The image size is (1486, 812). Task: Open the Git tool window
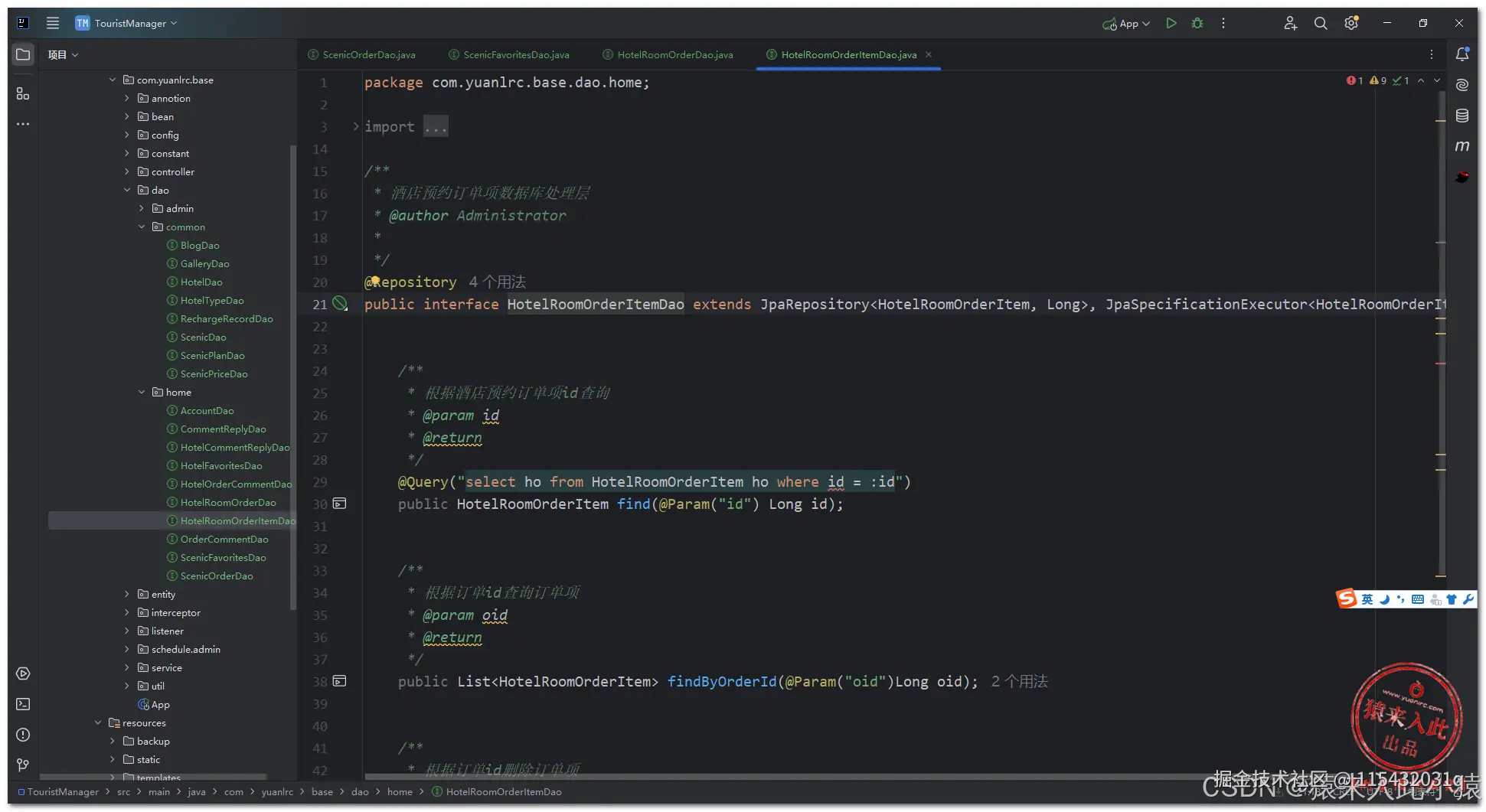(23, 765)
